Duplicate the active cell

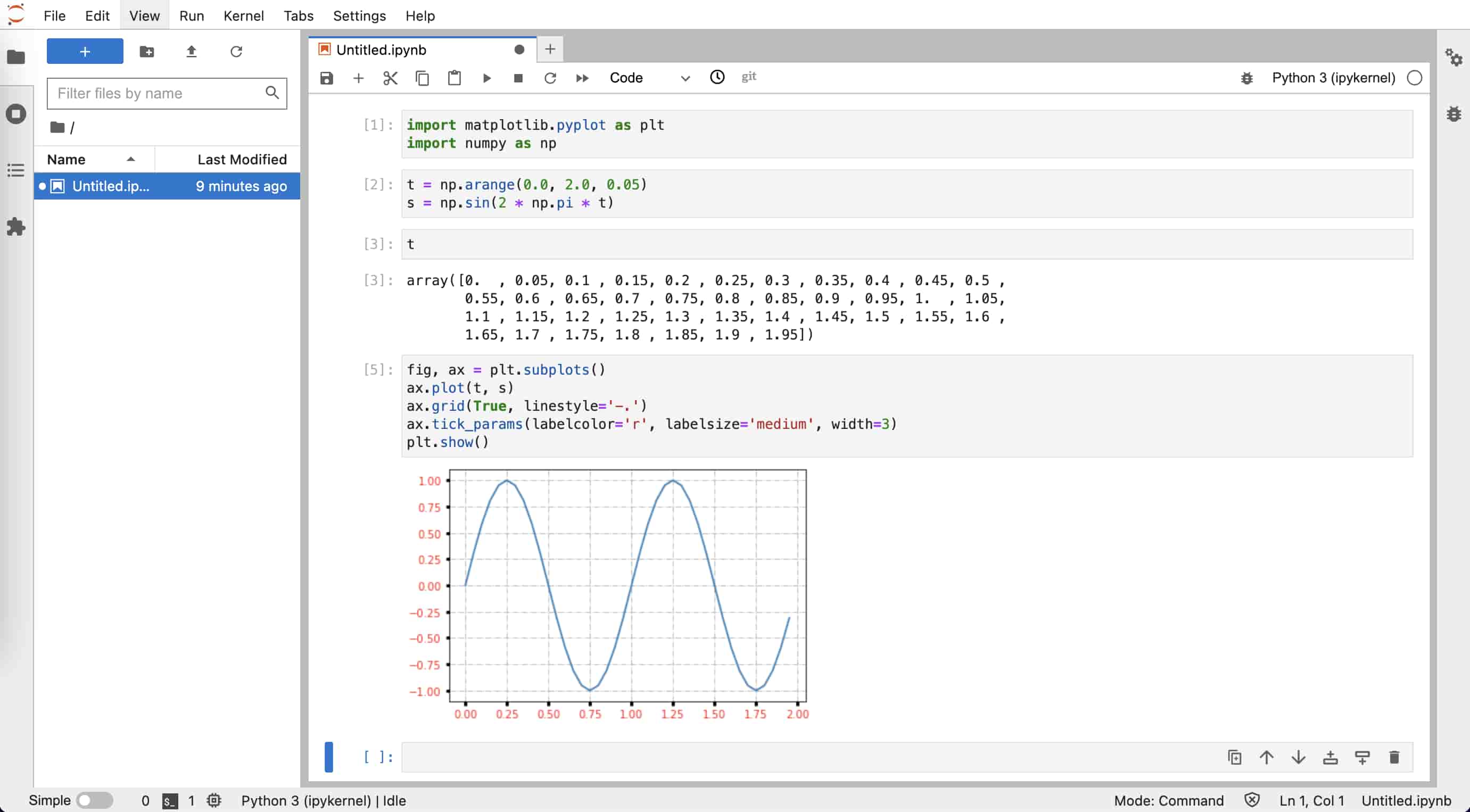pyautogui.click(x=1234, y=757)
